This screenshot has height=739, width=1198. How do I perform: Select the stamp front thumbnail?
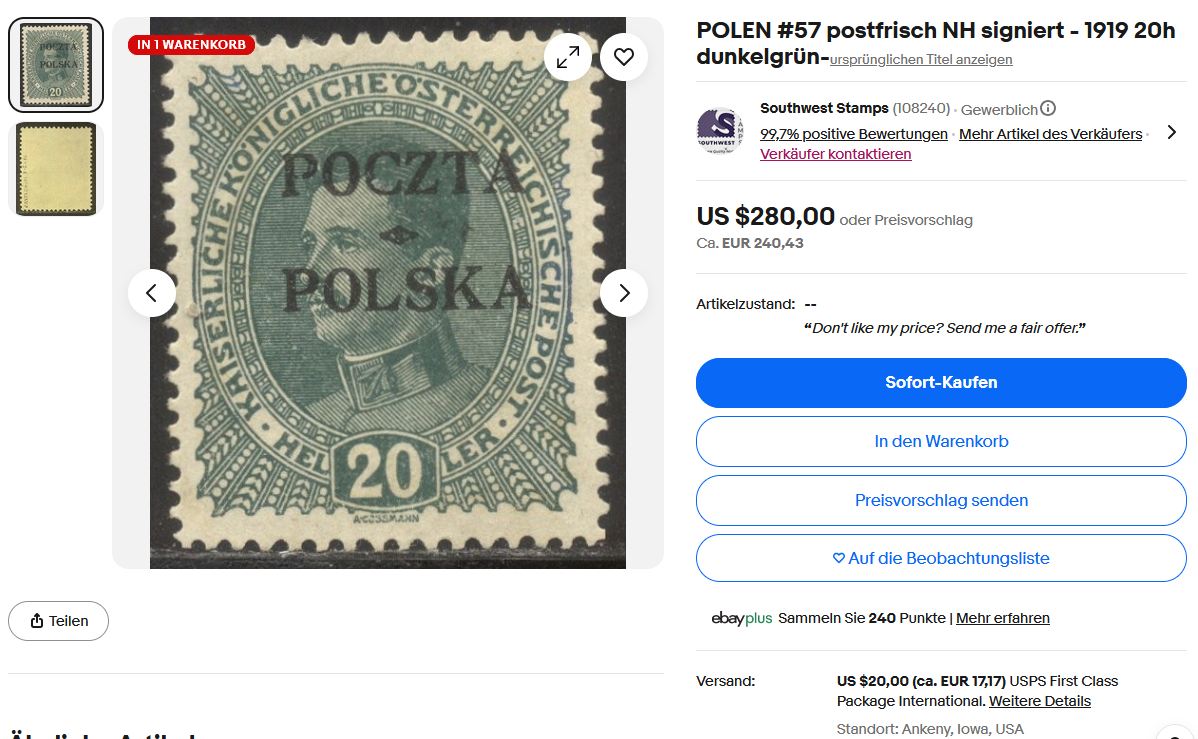point(56,64)
